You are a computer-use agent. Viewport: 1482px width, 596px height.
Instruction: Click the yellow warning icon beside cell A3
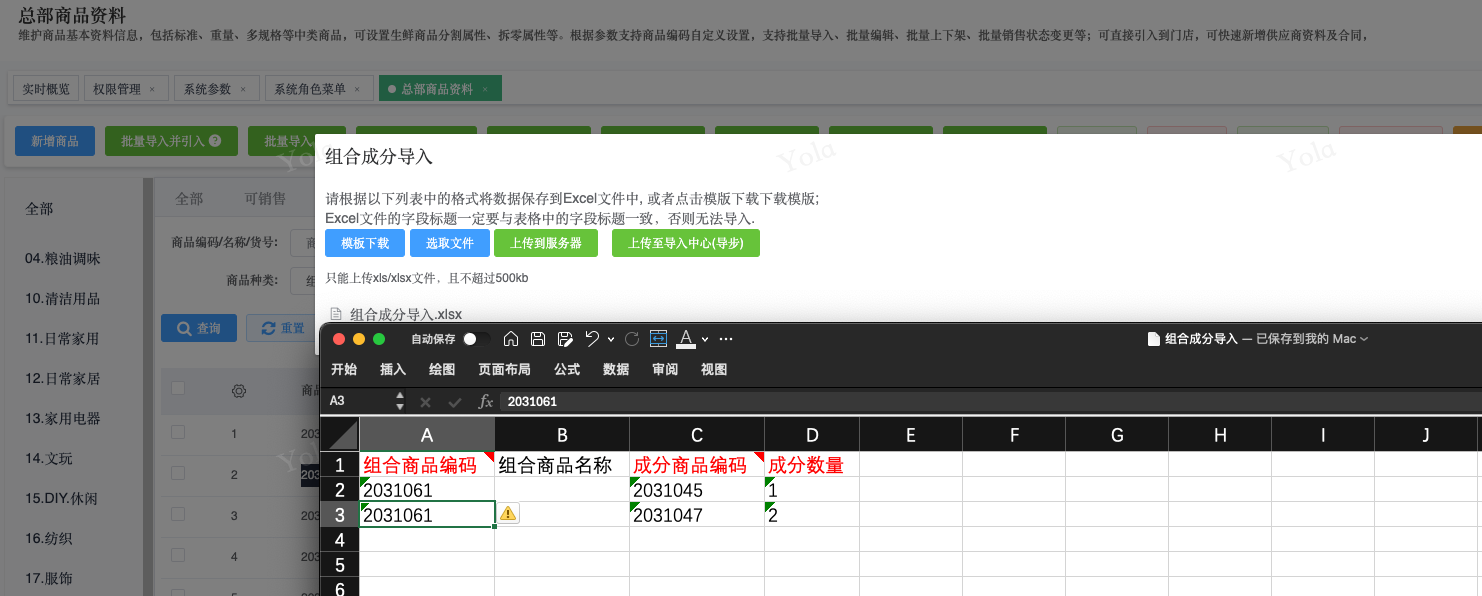508,514
